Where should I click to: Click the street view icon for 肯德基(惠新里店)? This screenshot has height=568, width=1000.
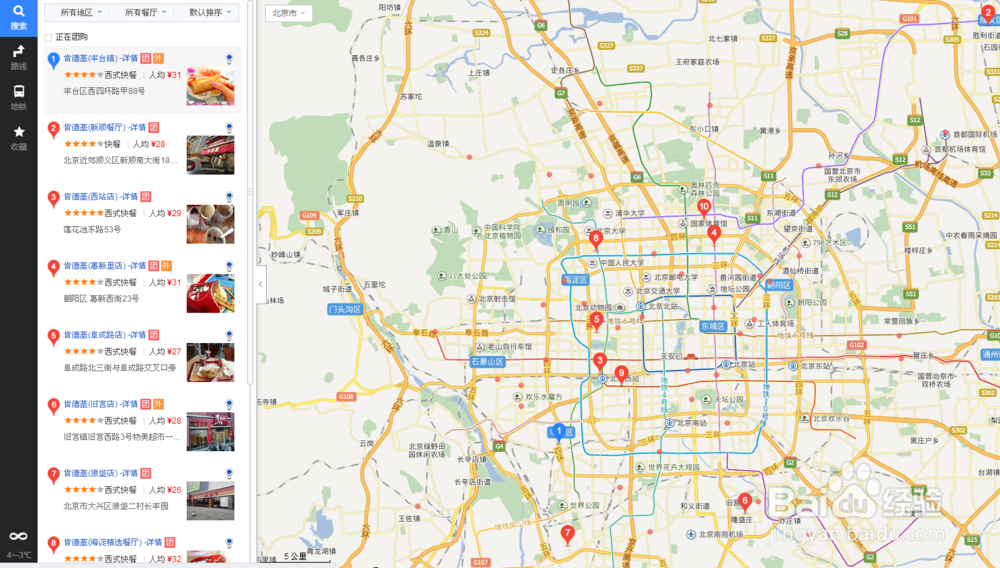point(229,266)
